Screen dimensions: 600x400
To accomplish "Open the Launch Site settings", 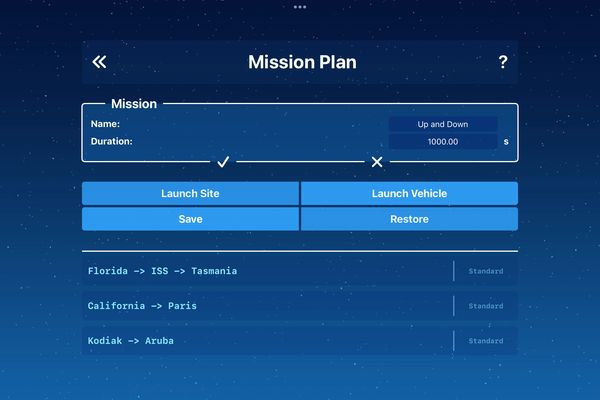I will click(x=190, y=193).
